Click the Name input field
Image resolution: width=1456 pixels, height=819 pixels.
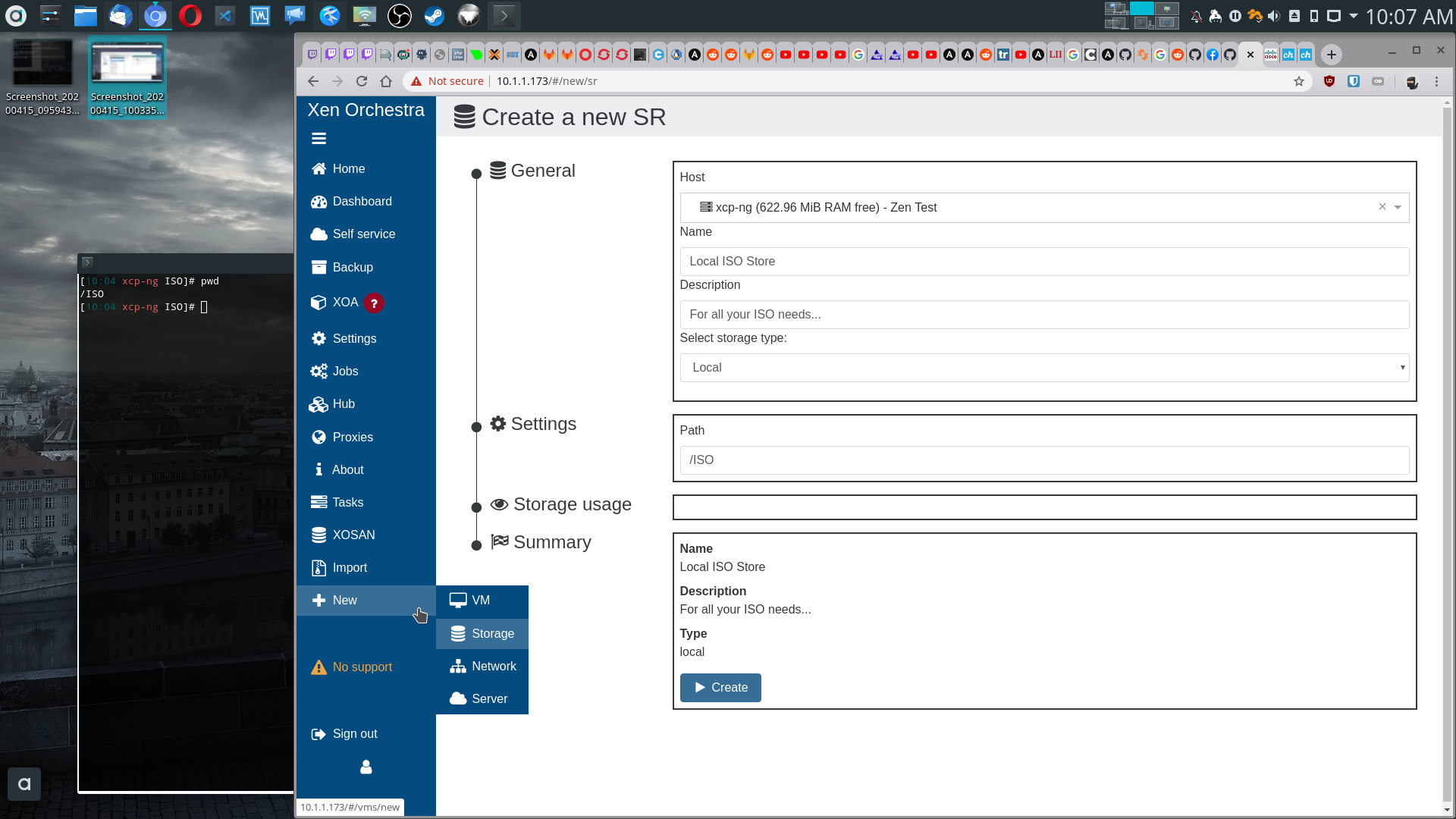1044,261
